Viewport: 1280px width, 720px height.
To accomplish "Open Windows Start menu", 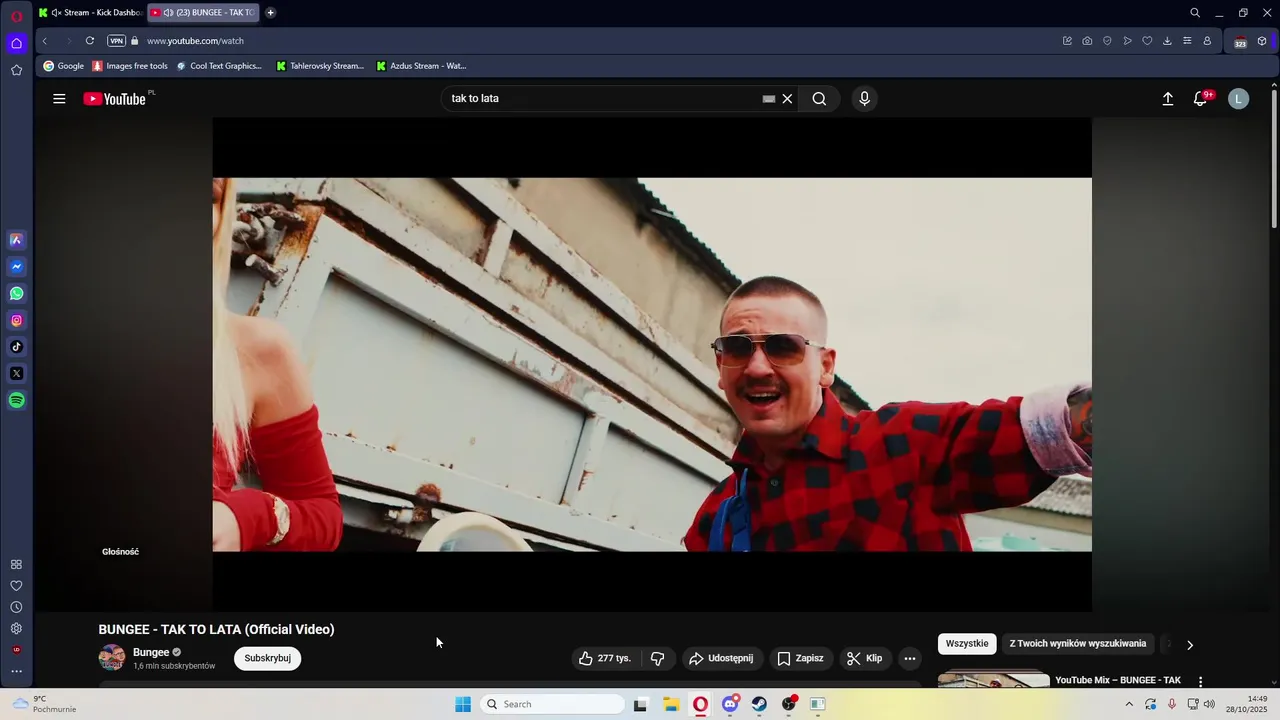I will point(463,704).
